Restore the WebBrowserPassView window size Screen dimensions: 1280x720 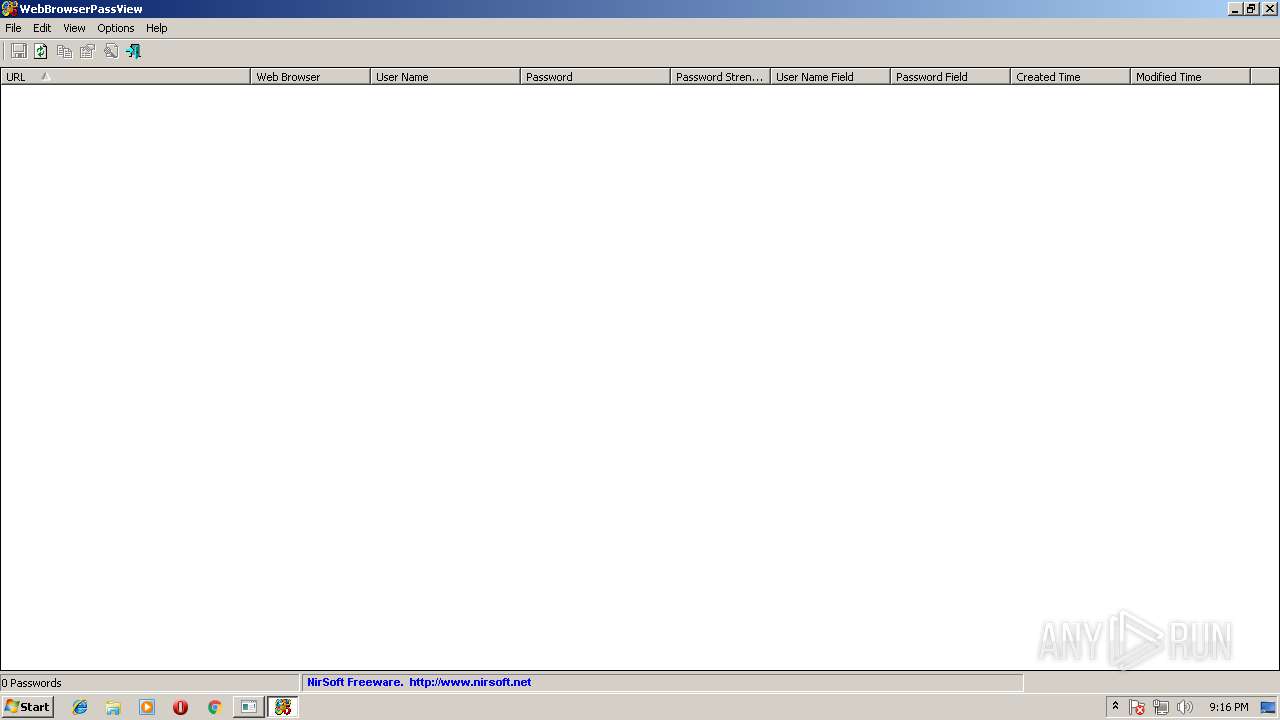1251,8
